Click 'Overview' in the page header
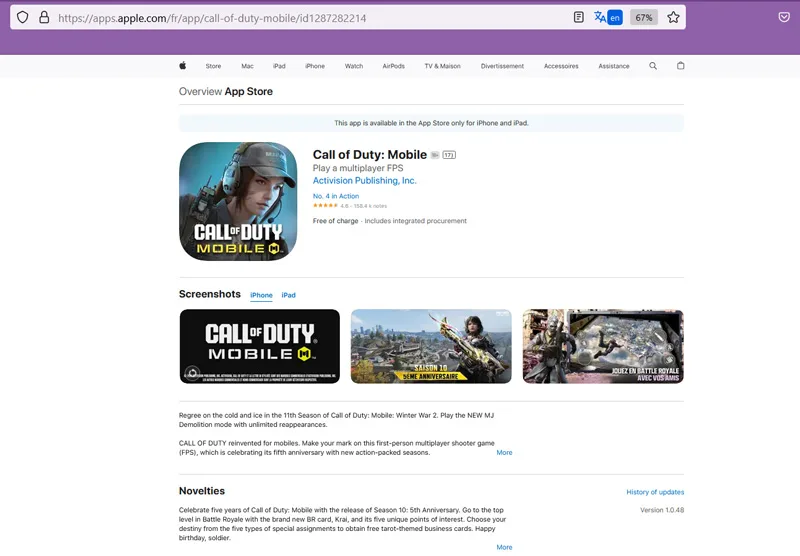Screen dimensions: 800x556 pyautogui.click(x=201, y=91)
